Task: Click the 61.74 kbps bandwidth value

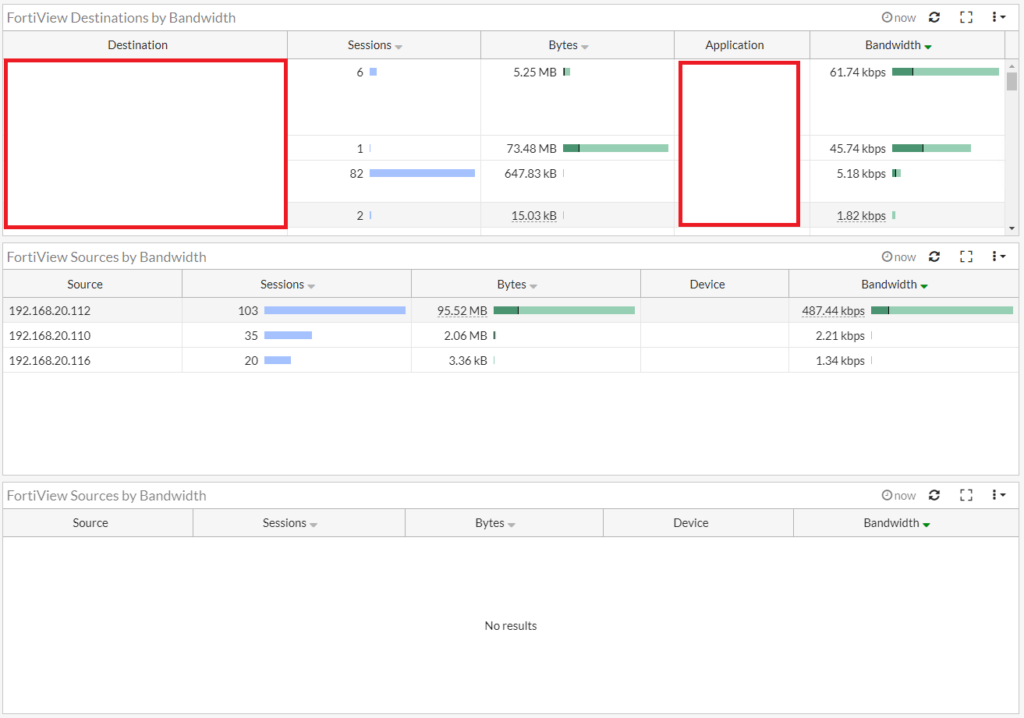Action: [857, 72]
